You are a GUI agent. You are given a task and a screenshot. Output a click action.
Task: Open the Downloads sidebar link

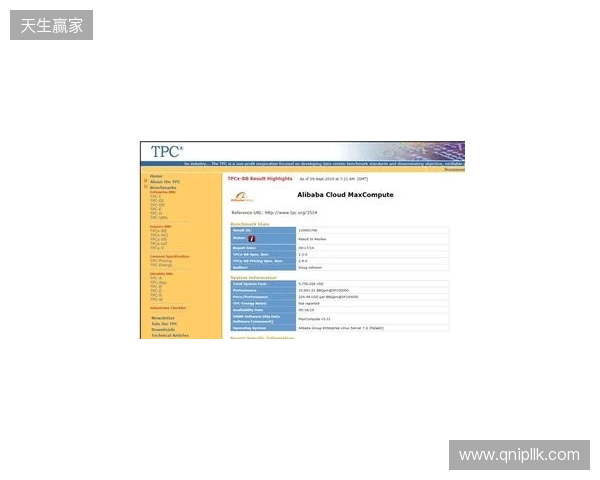pos(163,330)
